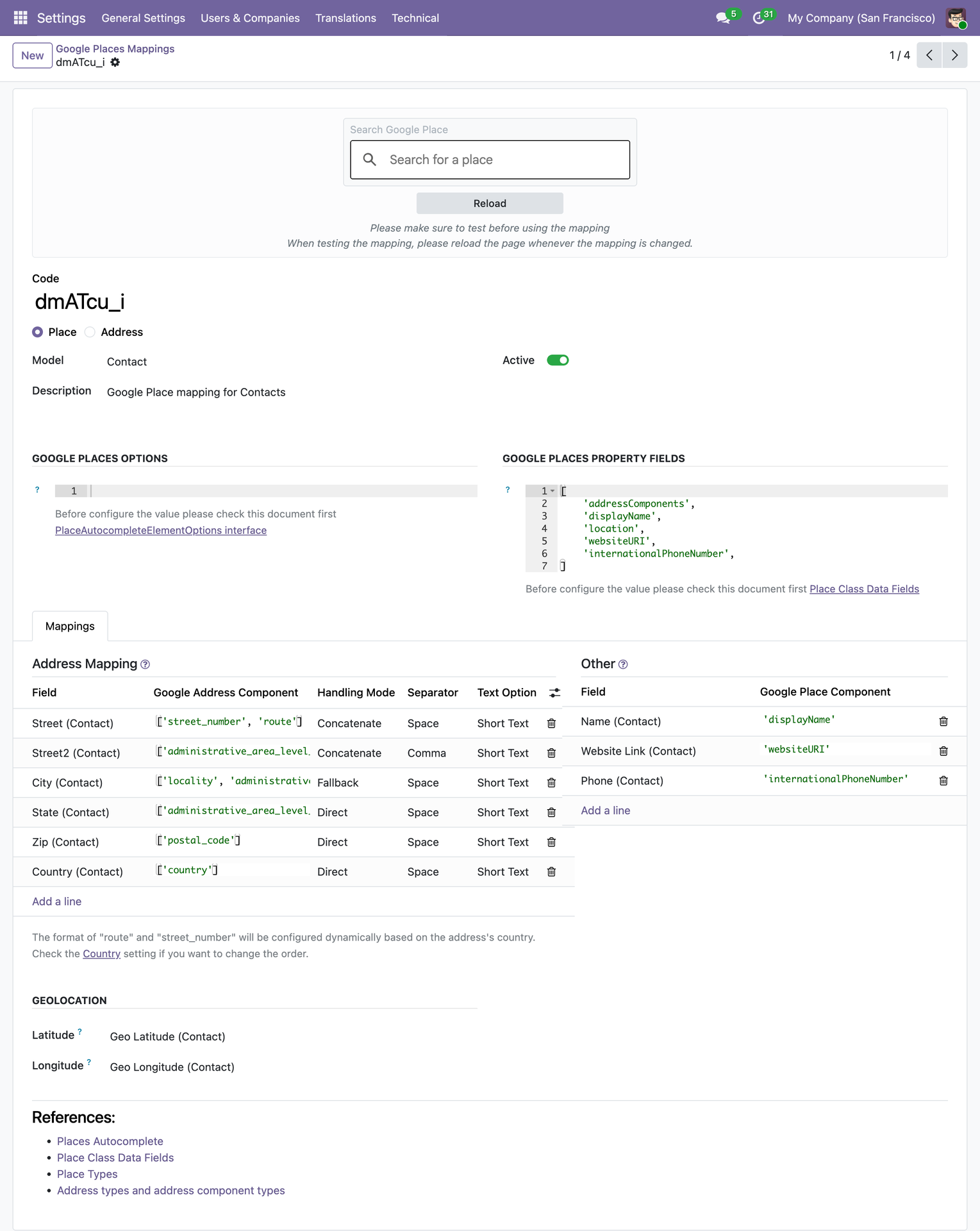Click the Reload button

coord(490,203)
